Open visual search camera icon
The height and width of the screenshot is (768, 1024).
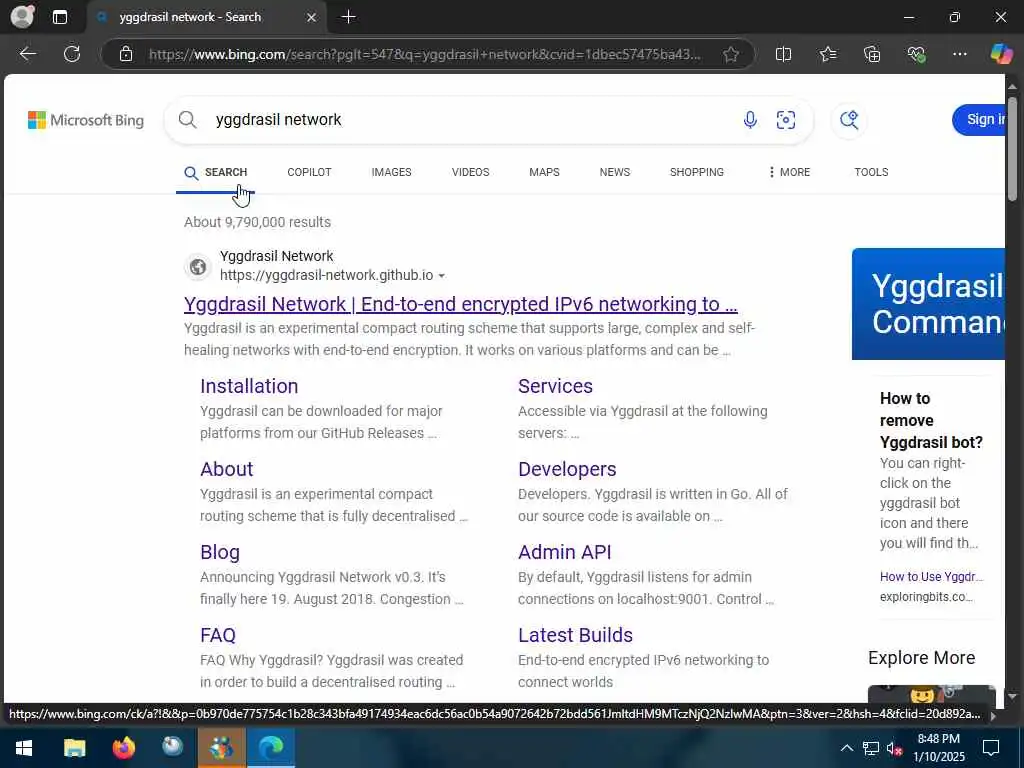[x=786, y=120]
